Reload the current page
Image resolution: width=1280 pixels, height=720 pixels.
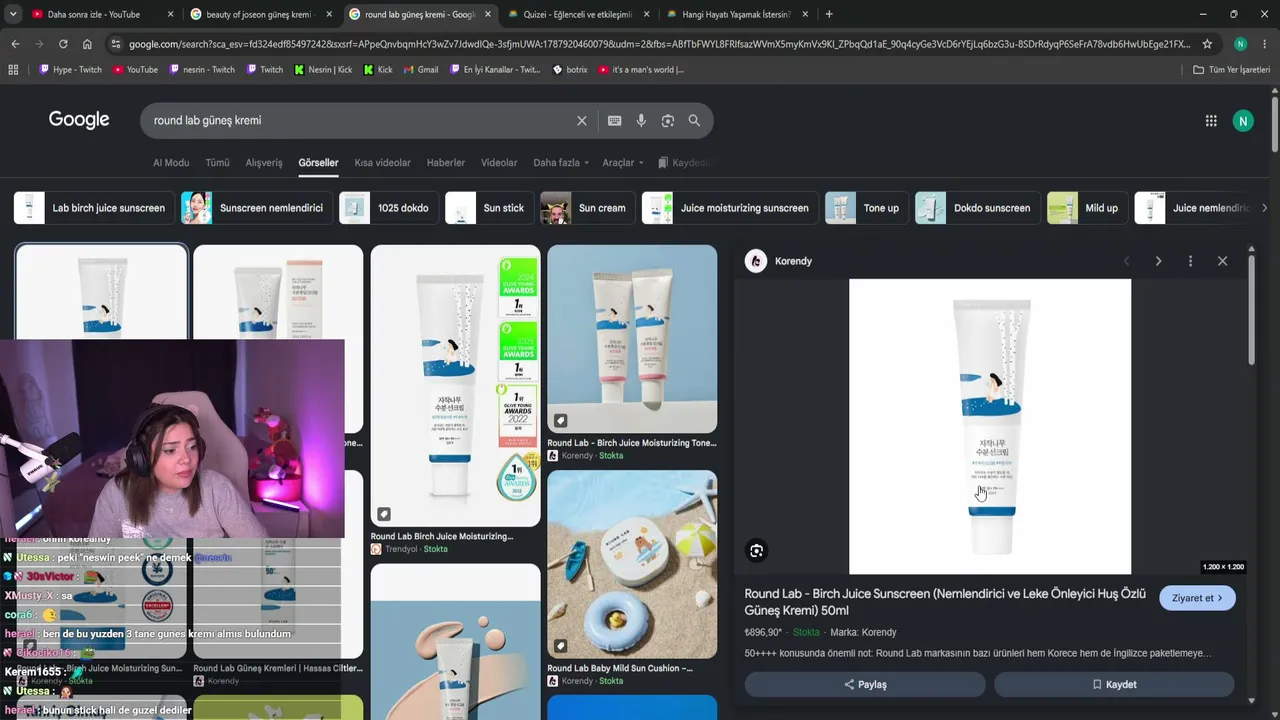pos(63,44)
